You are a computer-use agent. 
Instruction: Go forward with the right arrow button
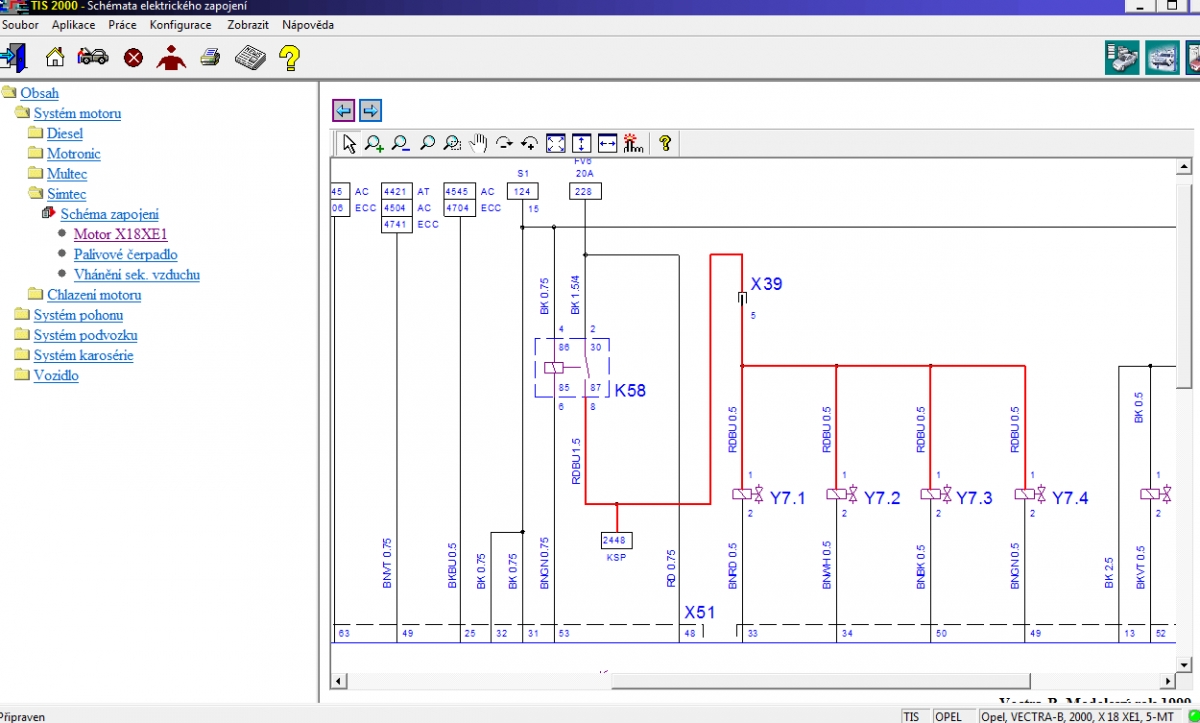tap(370, 111)
